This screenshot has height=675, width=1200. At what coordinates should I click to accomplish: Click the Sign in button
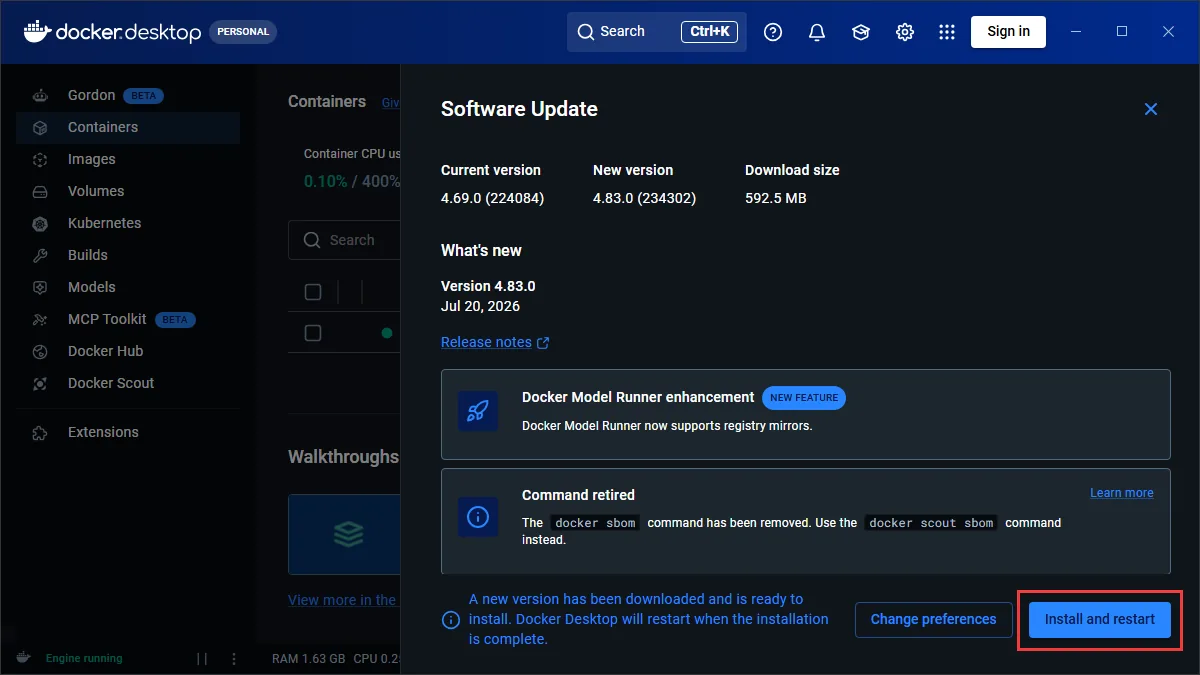[x=1008, y=32]
